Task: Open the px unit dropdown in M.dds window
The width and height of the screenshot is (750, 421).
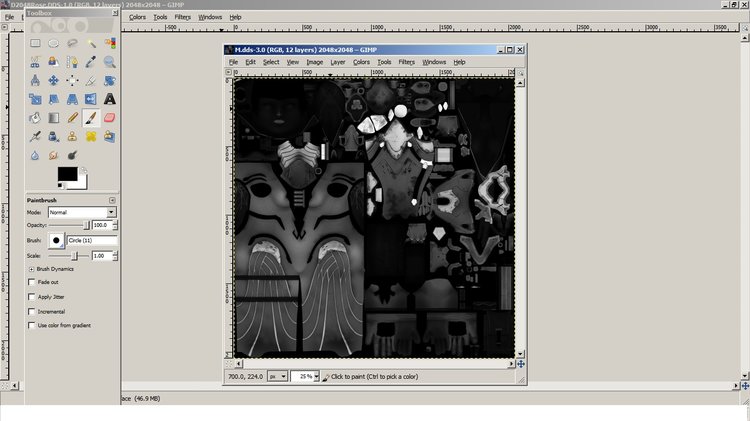Action: pos(277,377)
